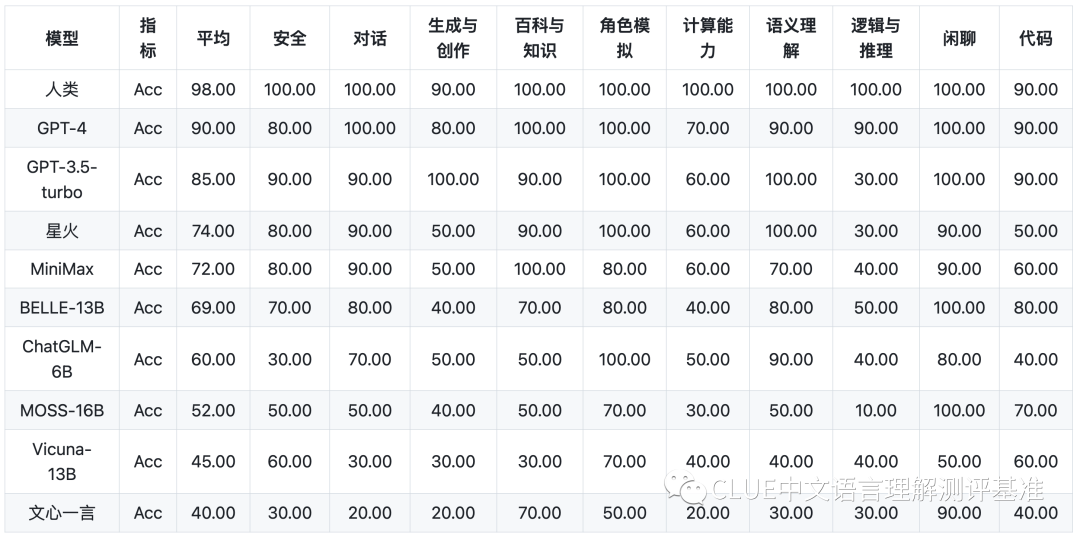Click the 安全 column header
Image resolution: width=1080 pixels, height=537 pixels.
point(290,39)
